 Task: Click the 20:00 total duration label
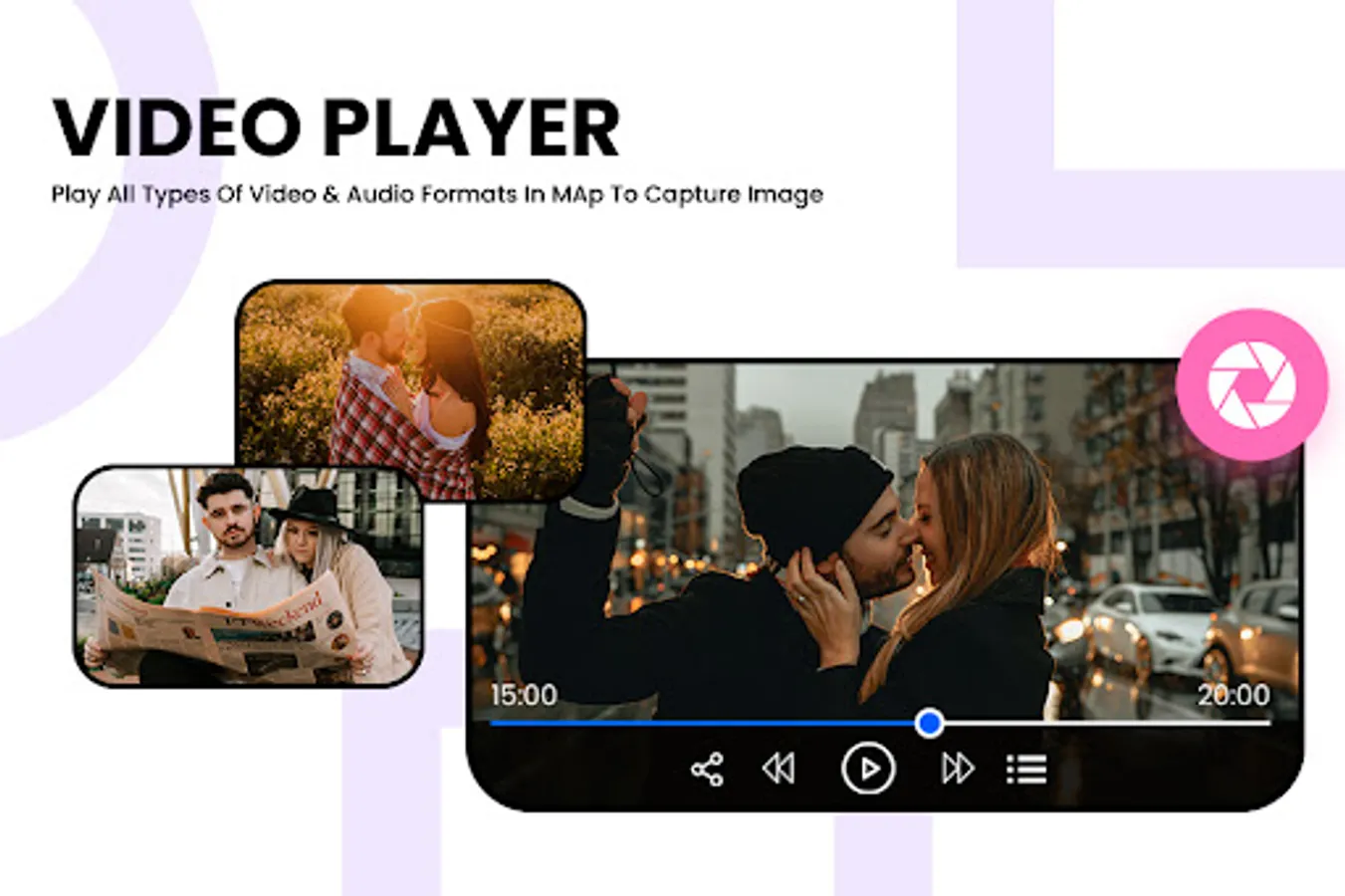tap(1233, 695)
